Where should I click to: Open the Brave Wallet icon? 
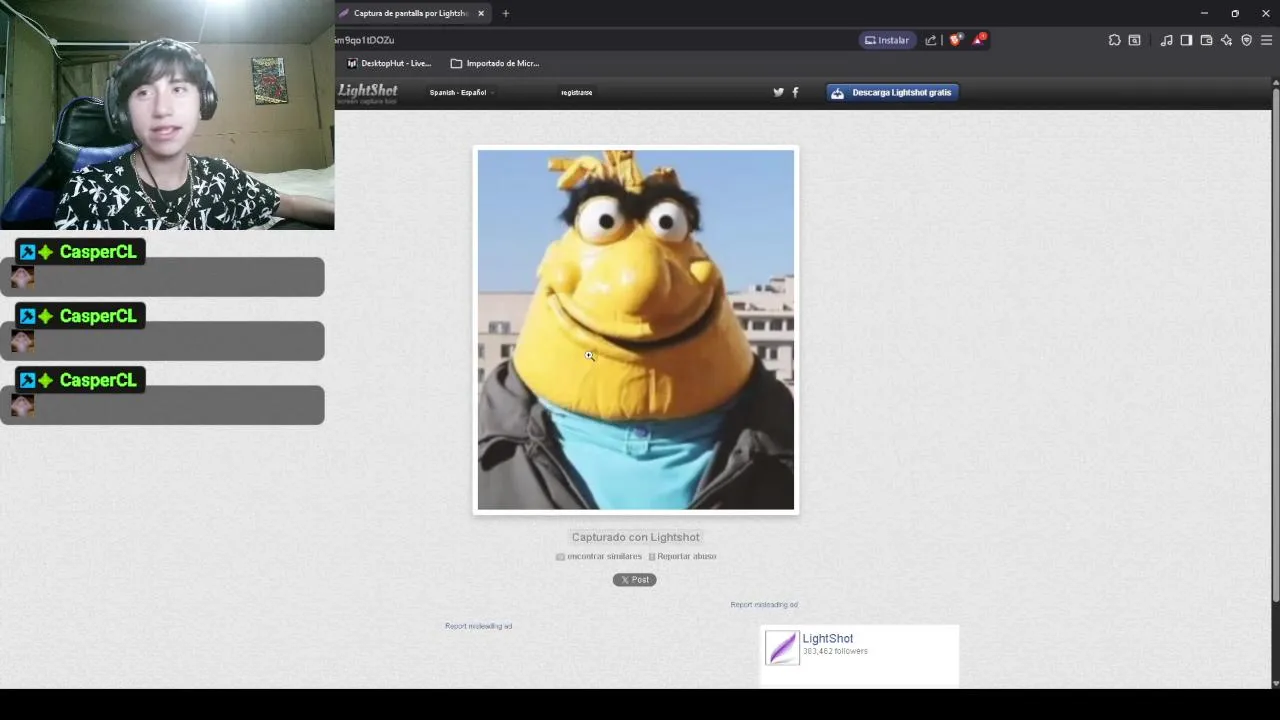click(x=1206, y=40)
